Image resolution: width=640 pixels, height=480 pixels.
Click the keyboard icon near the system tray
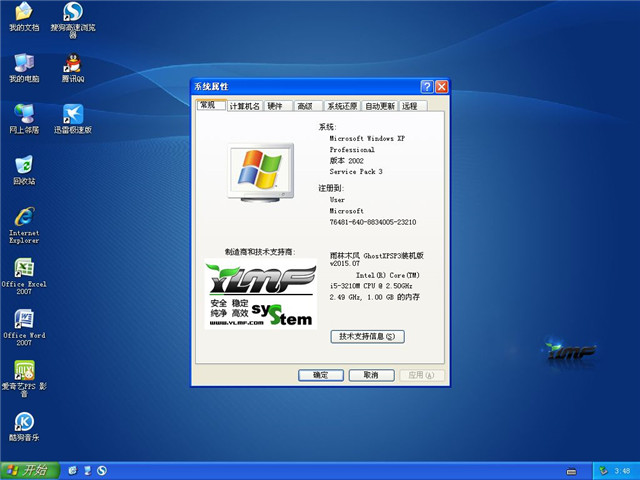coord(571,471)
